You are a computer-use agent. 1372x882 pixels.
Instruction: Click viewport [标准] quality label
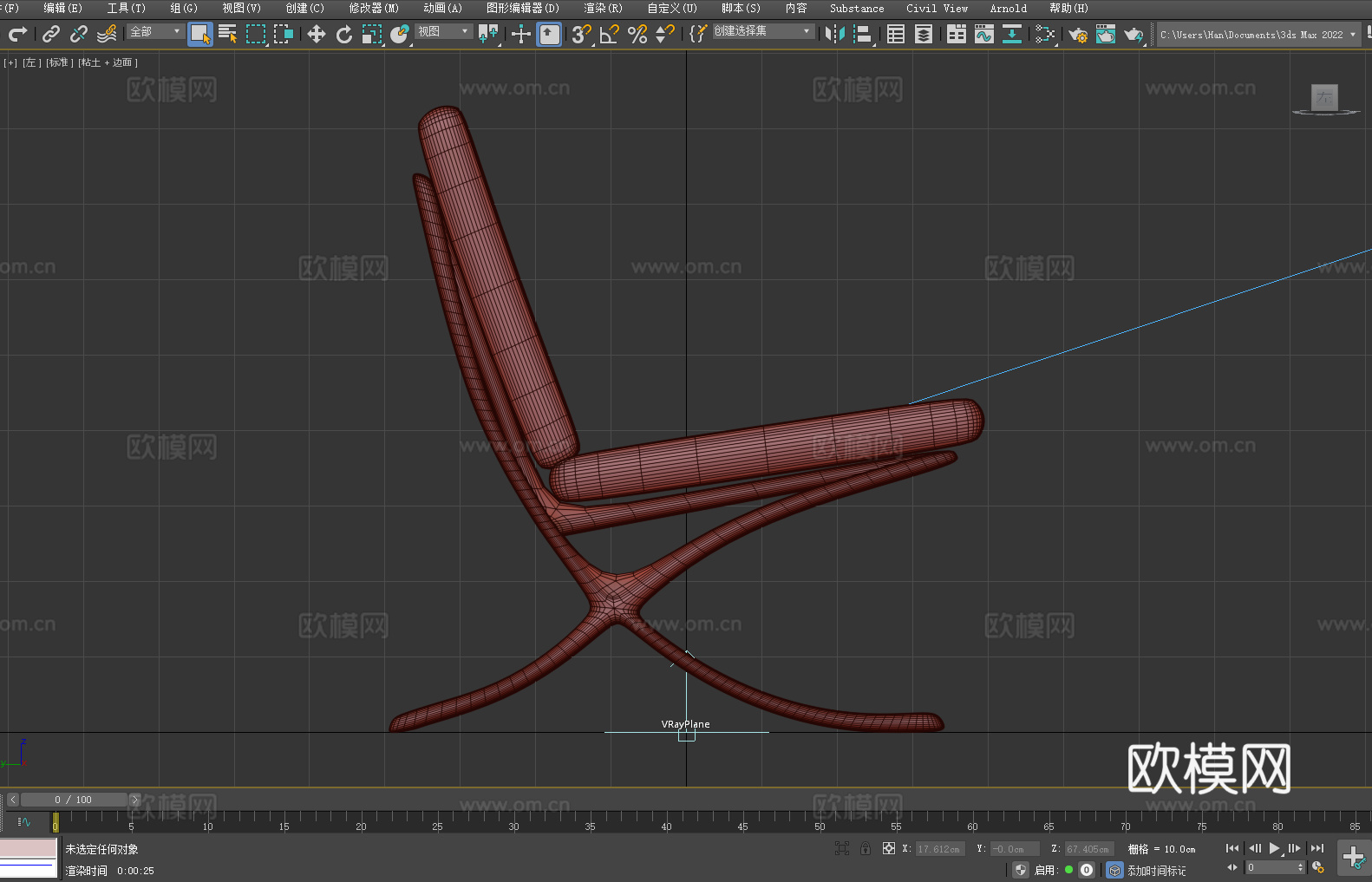(59, 62)
